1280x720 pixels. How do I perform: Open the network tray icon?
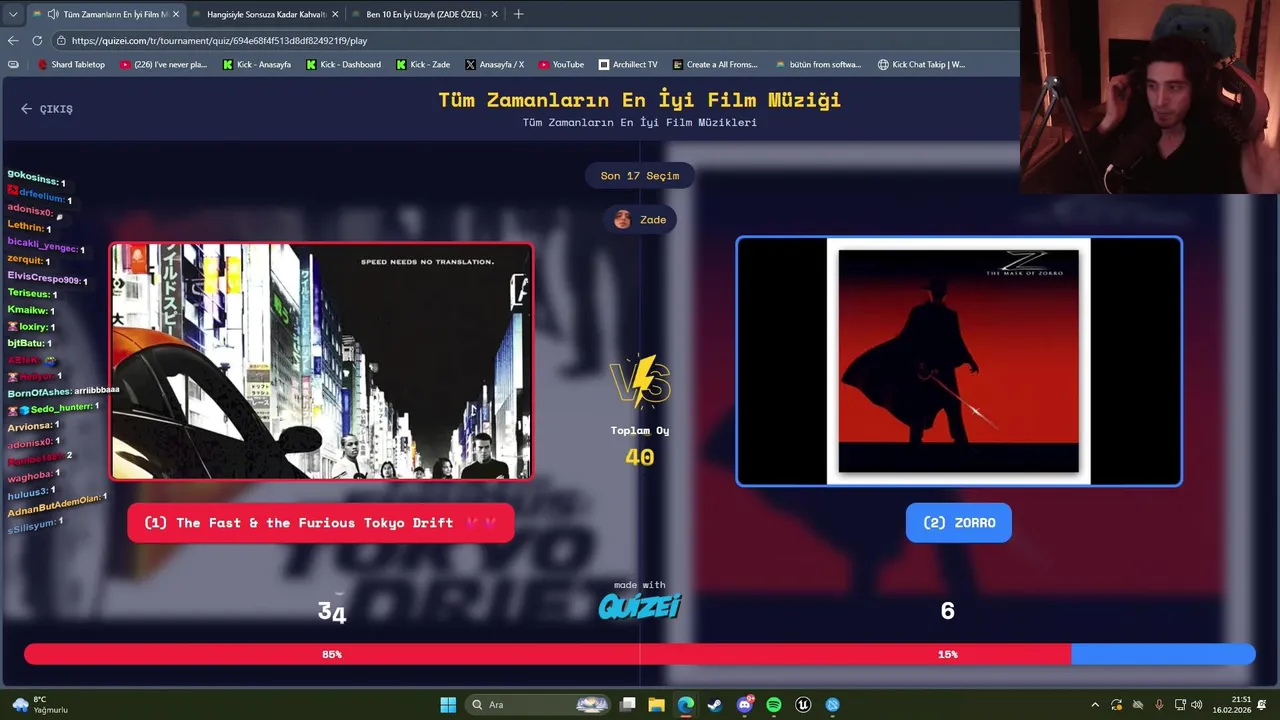[x=1180, y=705]
